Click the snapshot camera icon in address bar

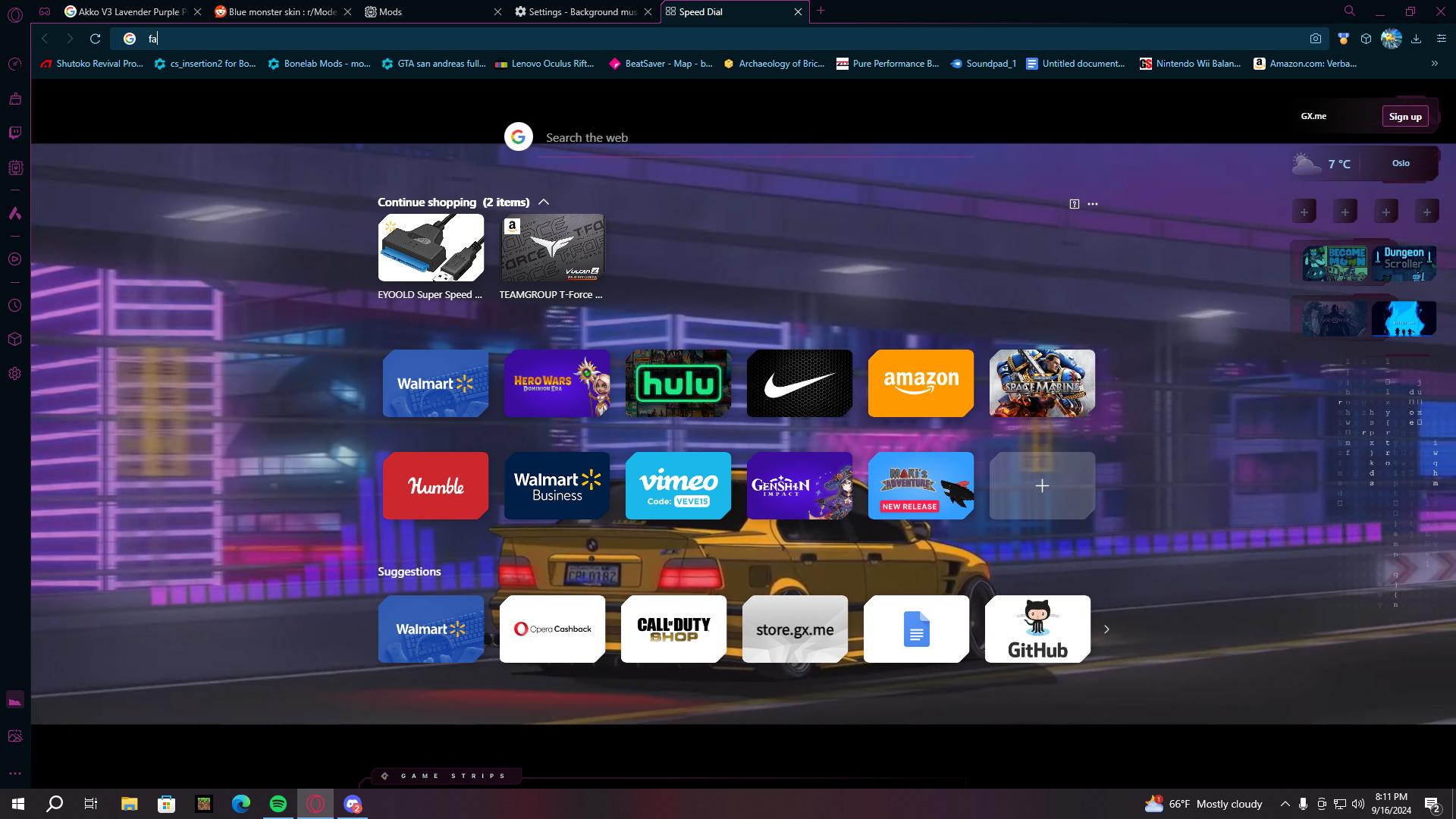pyautogui.click(x=1316, y=39)
